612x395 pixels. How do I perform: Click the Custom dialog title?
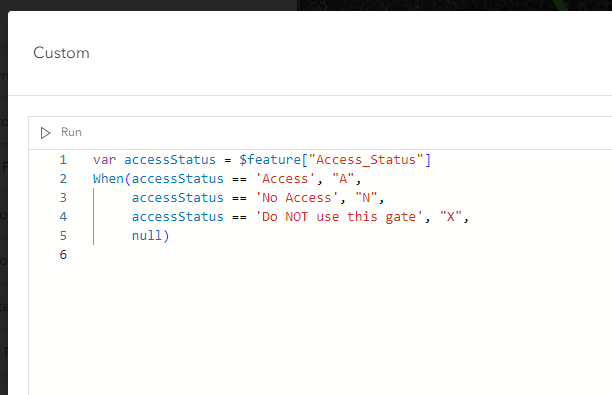point(61,53)
